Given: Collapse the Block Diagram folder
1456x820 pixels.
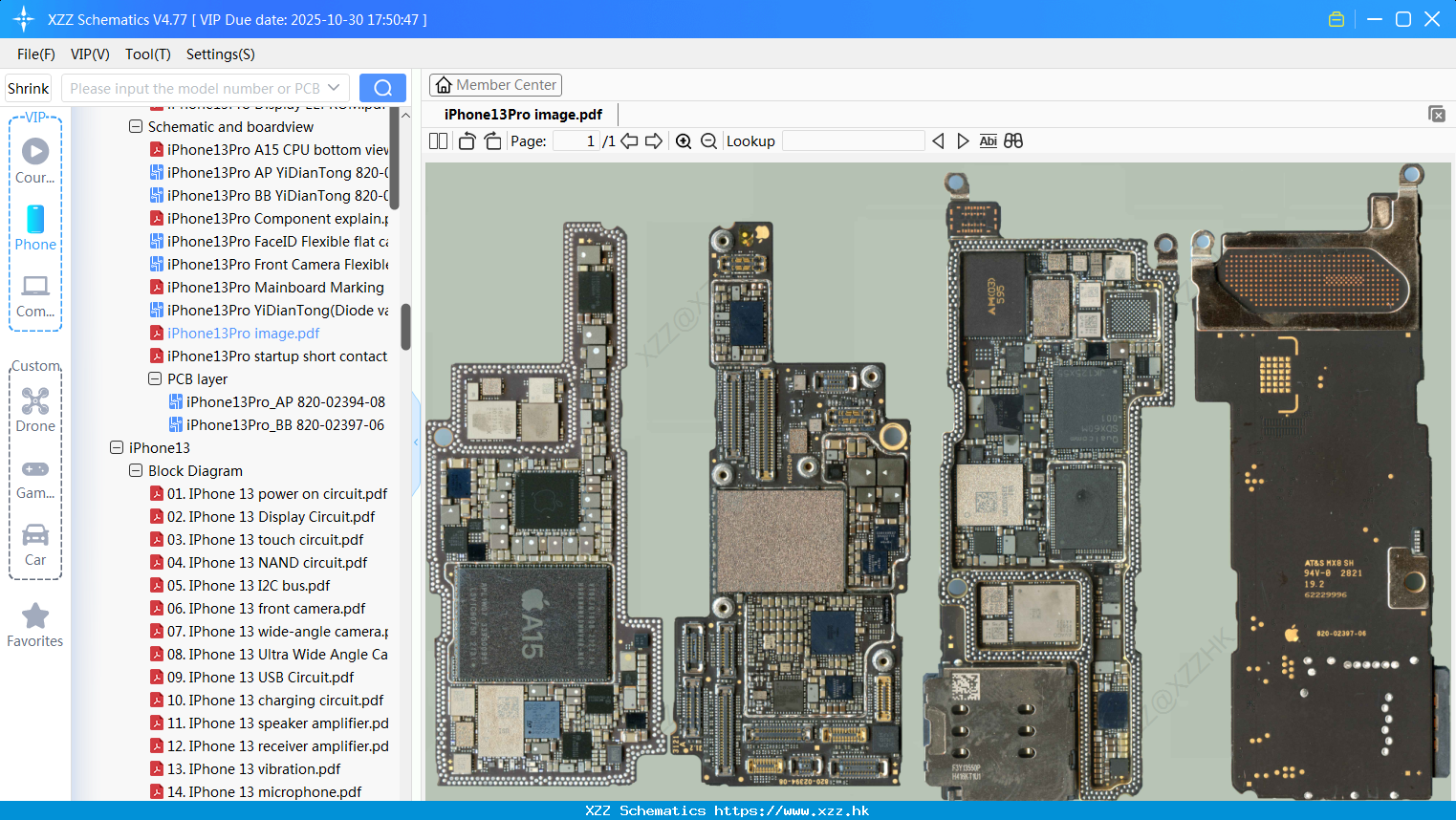Looking at the screenshot, I should pyautogui.click(x=136, y=470).
